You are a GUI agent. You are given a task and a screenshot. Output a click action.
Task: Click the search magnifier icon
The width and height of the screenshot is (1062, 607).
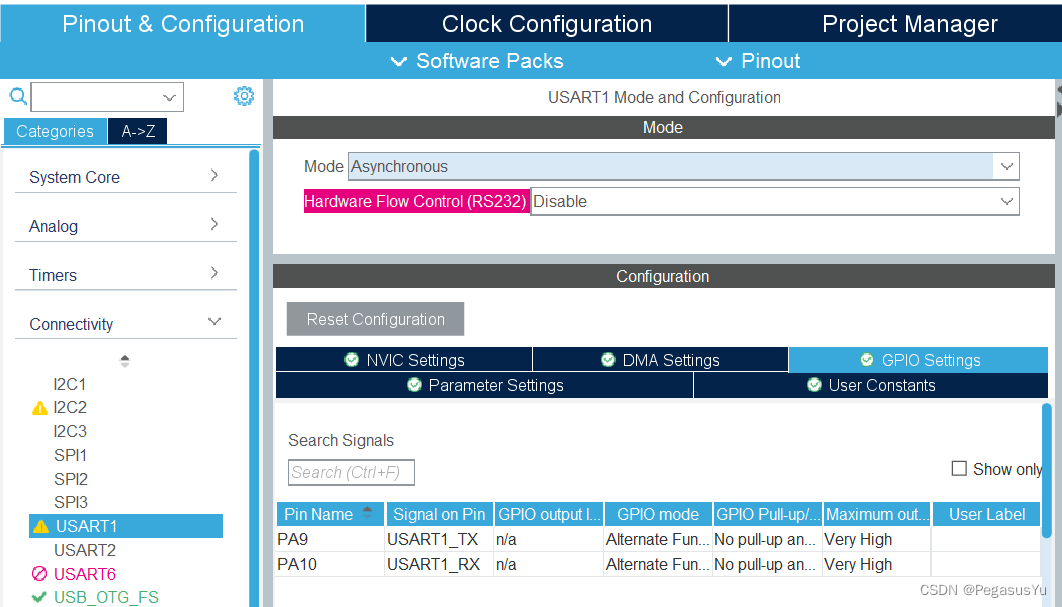[x=18, y=96]
